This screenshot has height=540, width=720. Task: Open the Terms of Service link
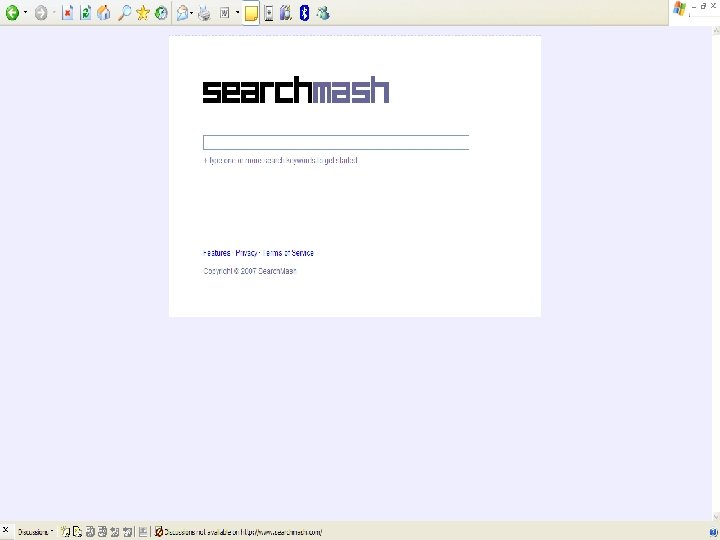(288, 253)
